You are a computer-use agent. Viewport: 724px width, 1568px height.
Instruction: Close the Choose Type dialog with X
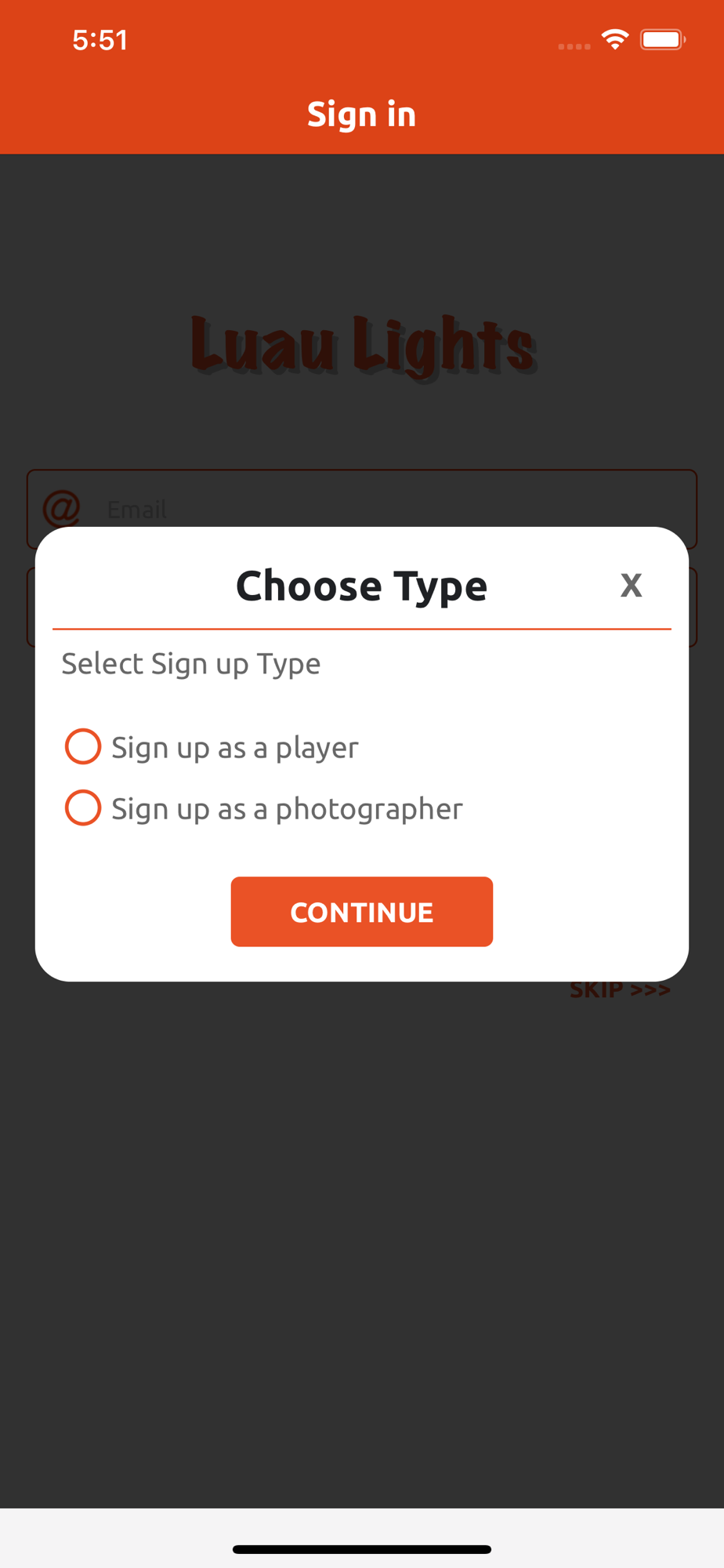[632, 585]
